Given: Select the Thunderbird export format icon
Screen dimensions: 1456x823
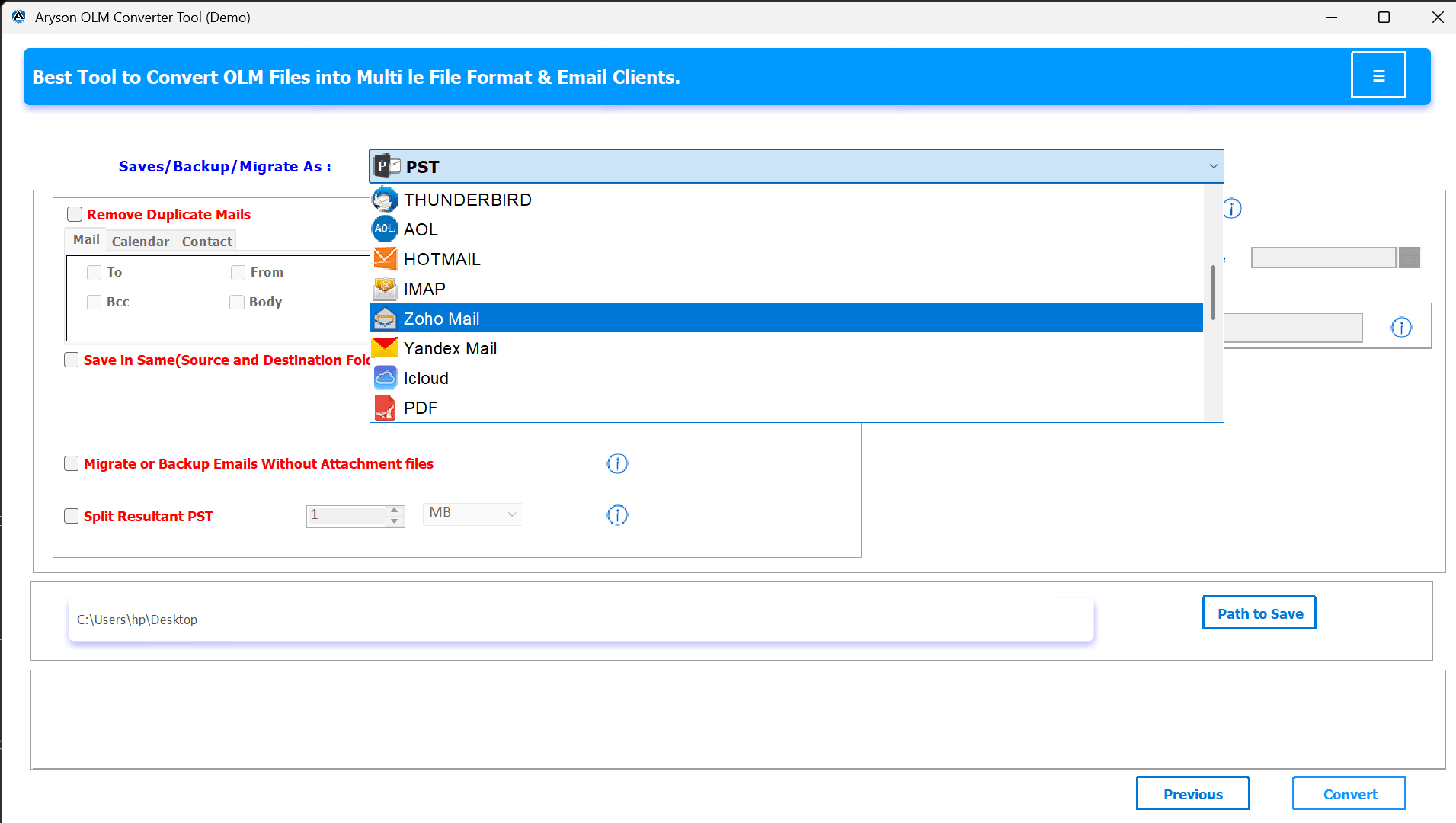Looking at the screenshot, I should 386,199.
